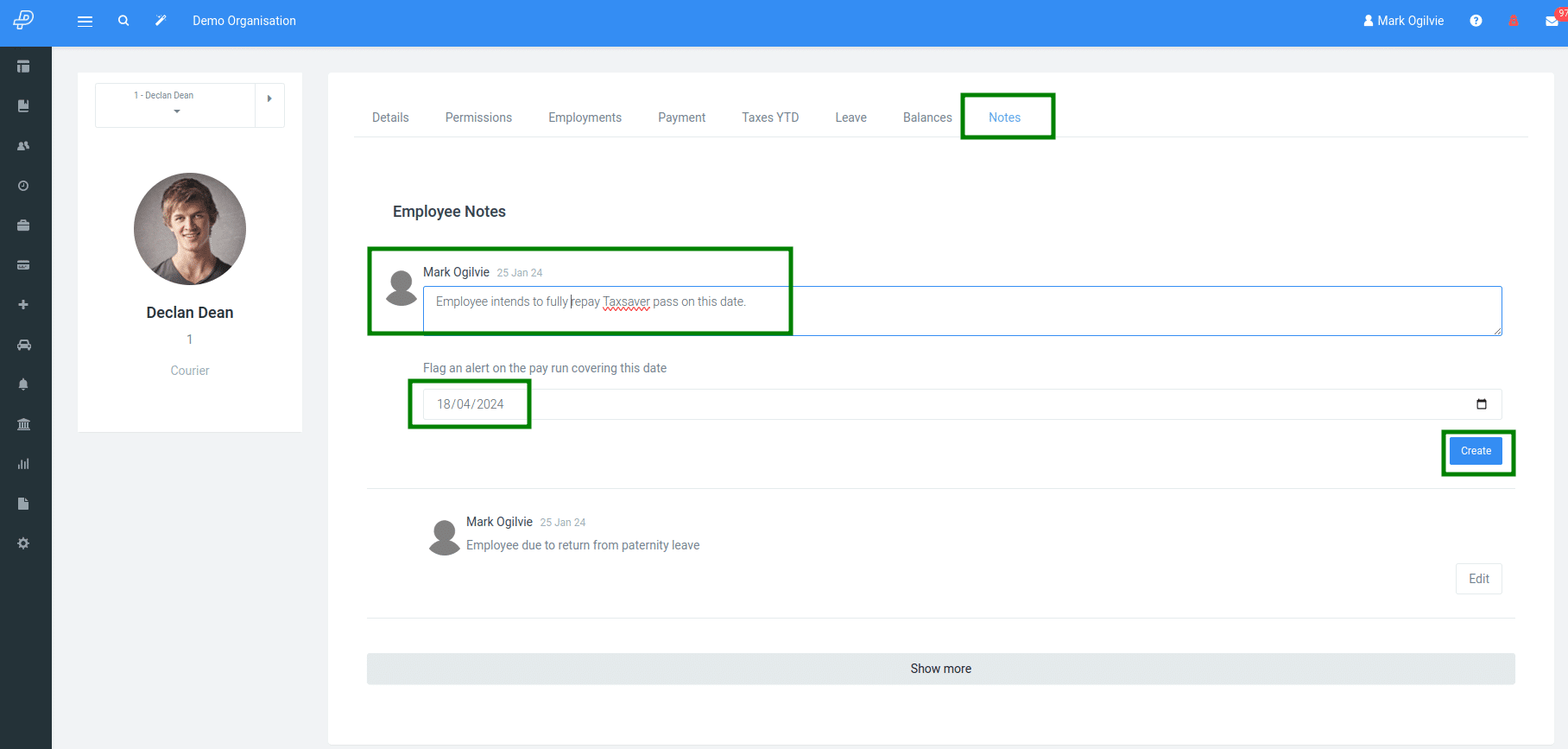Click the bank building sidebar icon
The image size is (1568, 749).
[x=23, y=424]
